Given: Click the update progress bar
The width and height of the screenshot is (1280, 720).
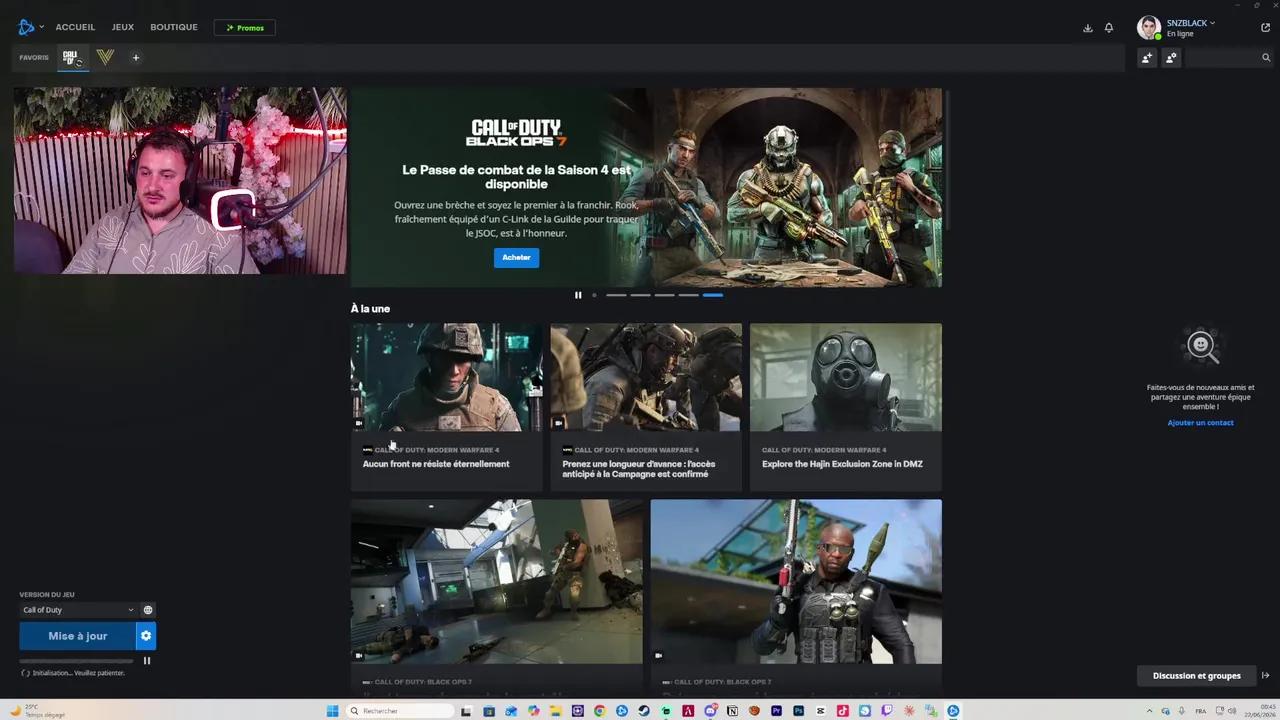Looking at the screenshot, I should 76,661.
